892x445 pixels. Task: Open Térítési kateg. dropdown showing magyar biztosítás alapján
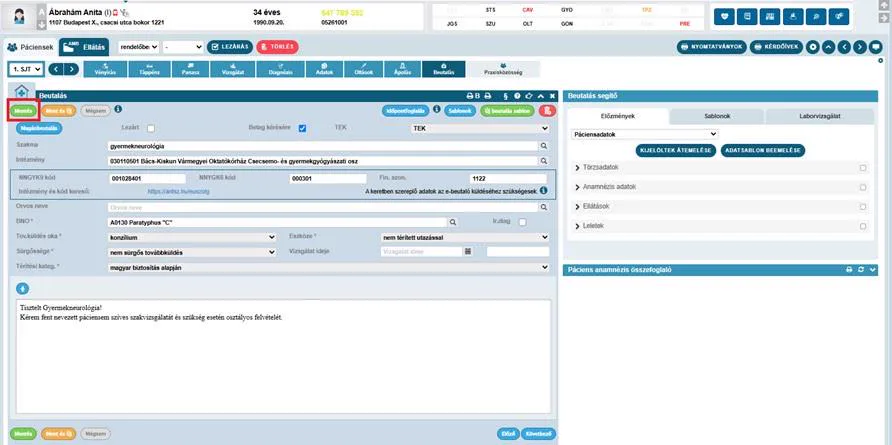(x=328, y=267)
